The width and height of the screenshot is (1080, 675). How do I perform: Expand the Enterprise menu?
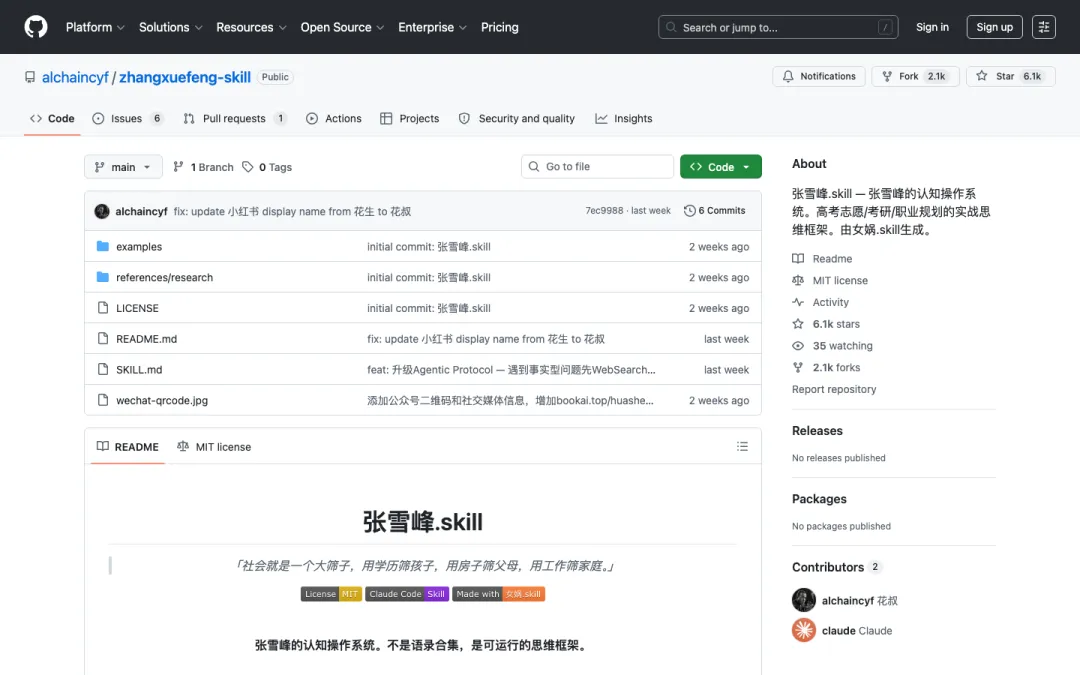(x=432, y=27)
